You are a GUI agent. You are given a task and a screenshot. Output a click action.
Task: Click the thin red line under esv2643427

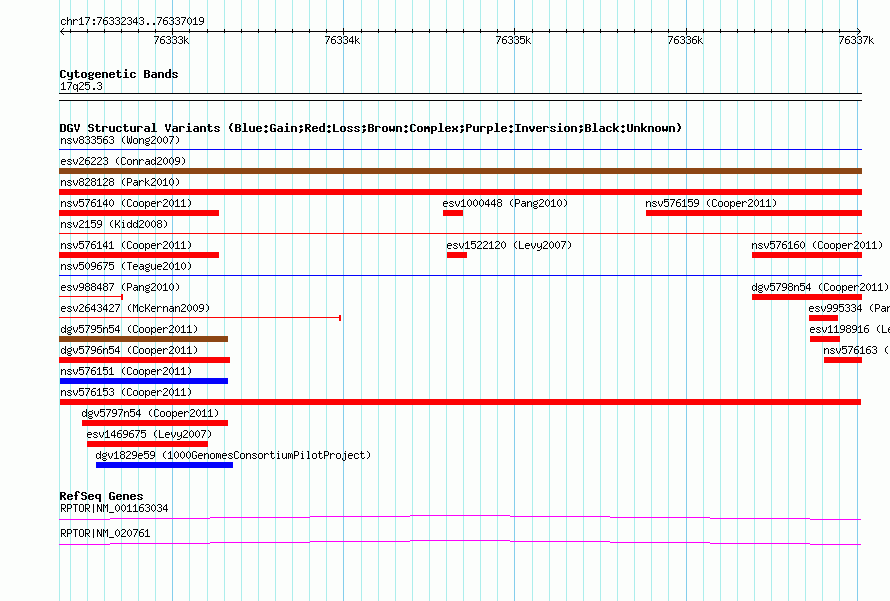[200, 318]
